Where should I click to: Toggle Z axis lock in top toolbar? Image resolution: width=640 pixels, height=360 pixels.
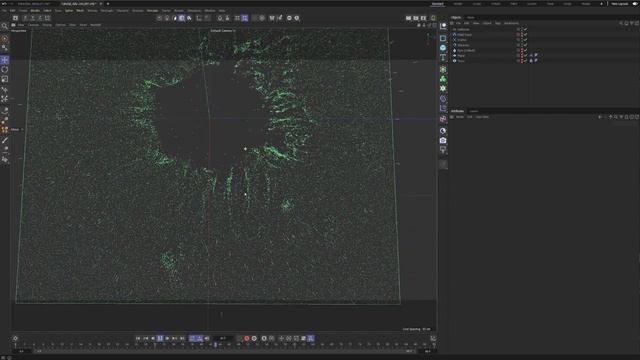click(40, 18)
